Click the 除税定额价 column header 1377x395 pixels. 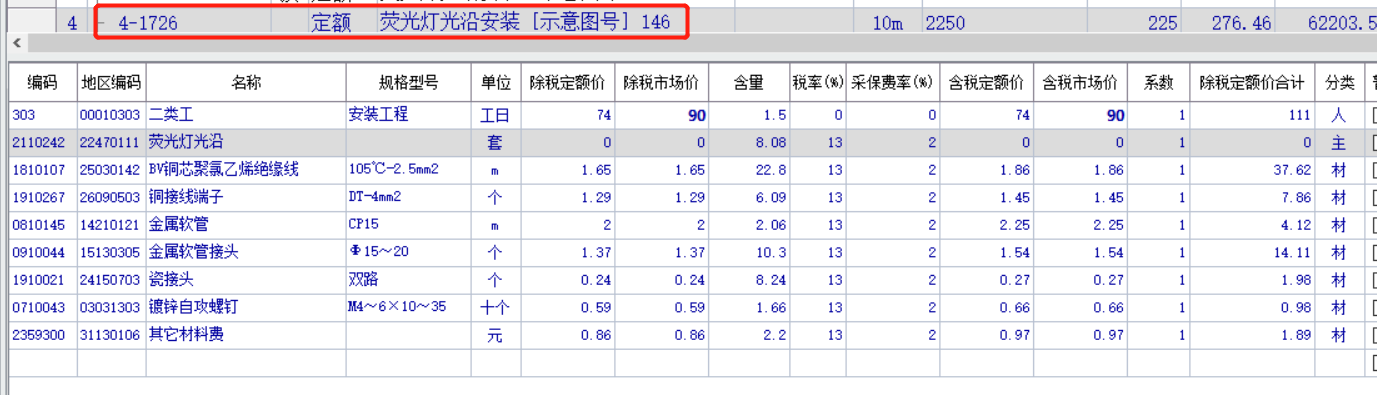pos(567,82)
